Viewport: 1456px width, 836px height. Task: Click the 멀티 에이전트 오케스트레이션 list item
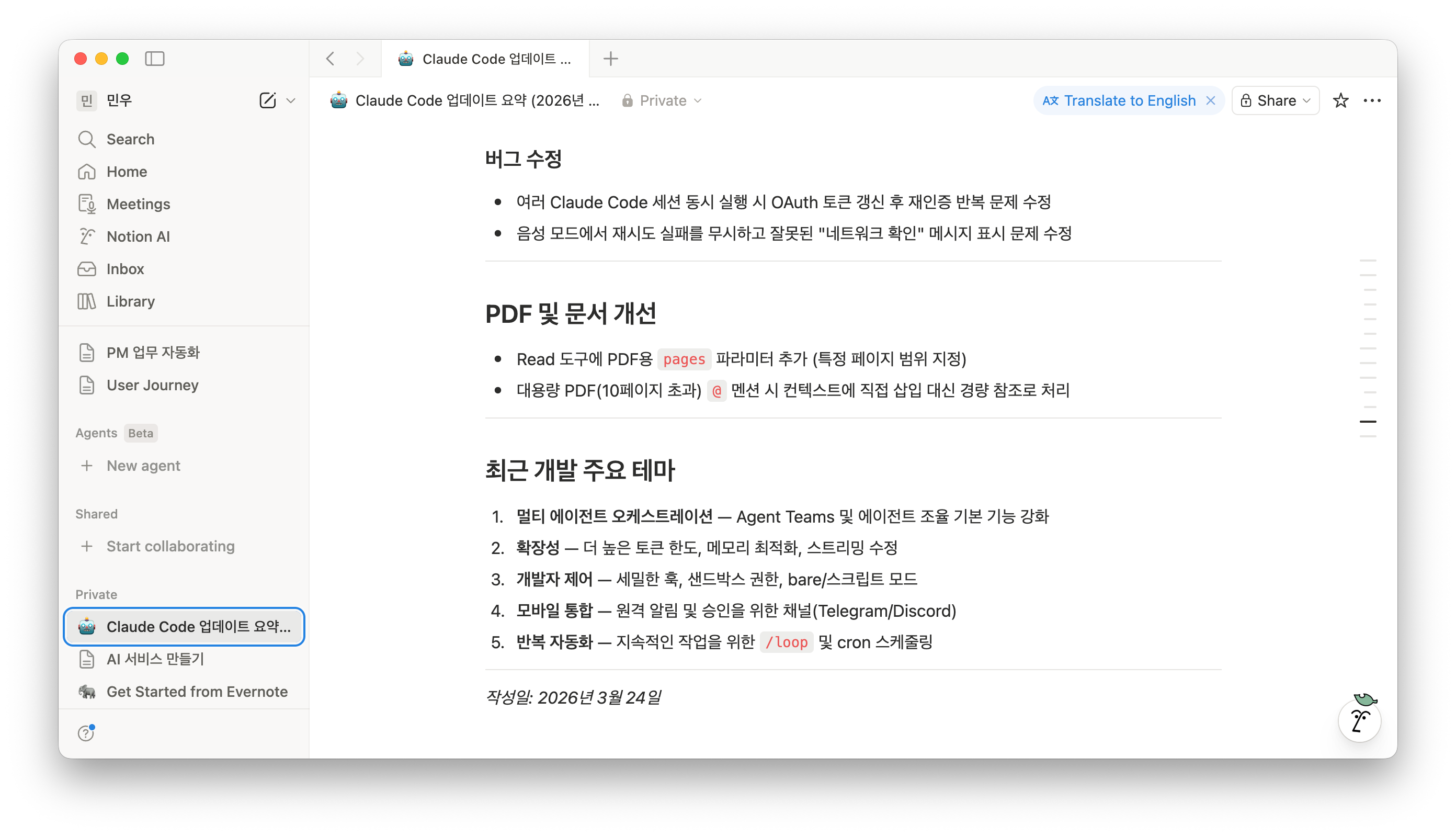(x=782, y=516)
